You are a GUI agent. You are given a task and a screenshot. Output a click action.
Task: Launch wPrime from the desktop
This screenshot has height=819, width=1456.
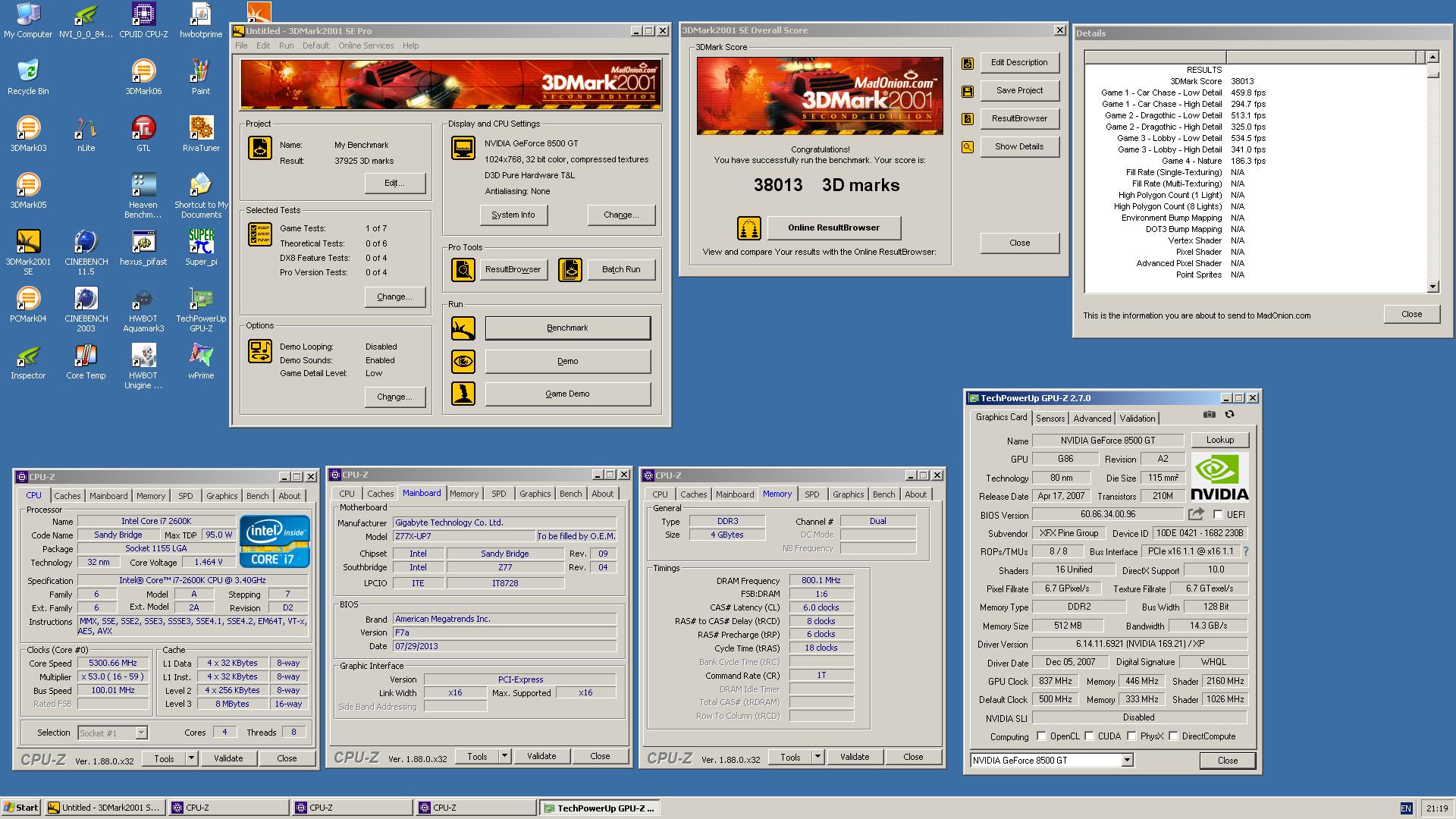[x=201, y=362]
